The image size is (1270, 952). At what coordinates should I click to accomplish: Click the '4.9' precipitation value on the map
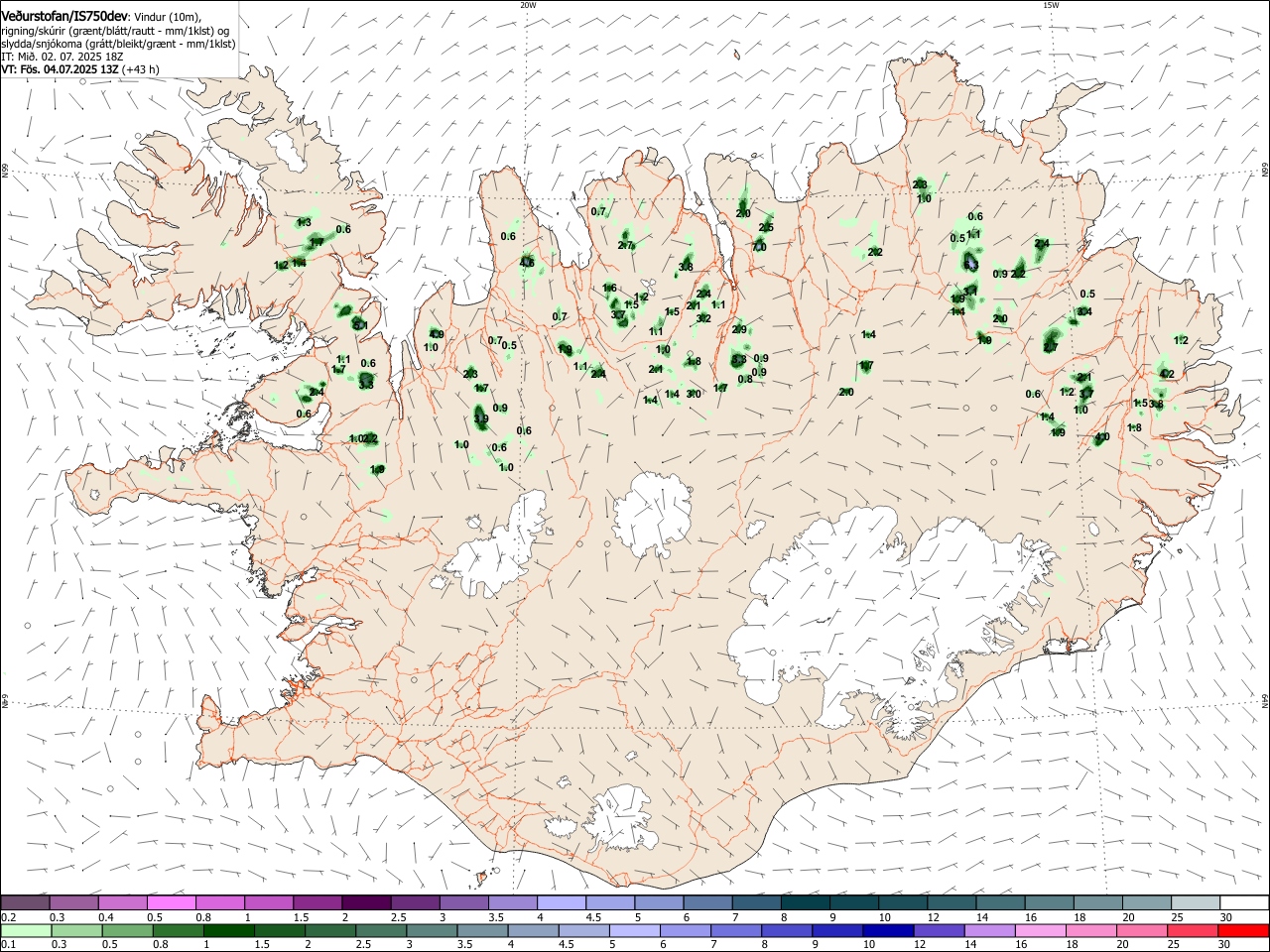pyautogui.click(x=436, y=335)
